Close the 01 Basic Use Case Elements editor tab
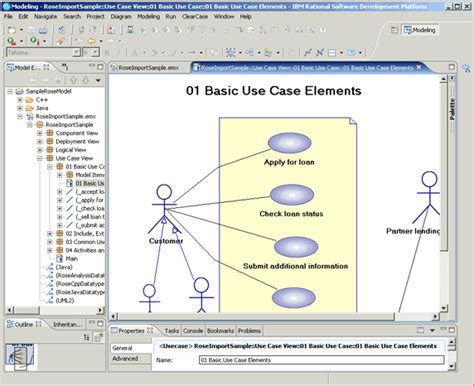This screenshot has height=386, width=474. 419,67
